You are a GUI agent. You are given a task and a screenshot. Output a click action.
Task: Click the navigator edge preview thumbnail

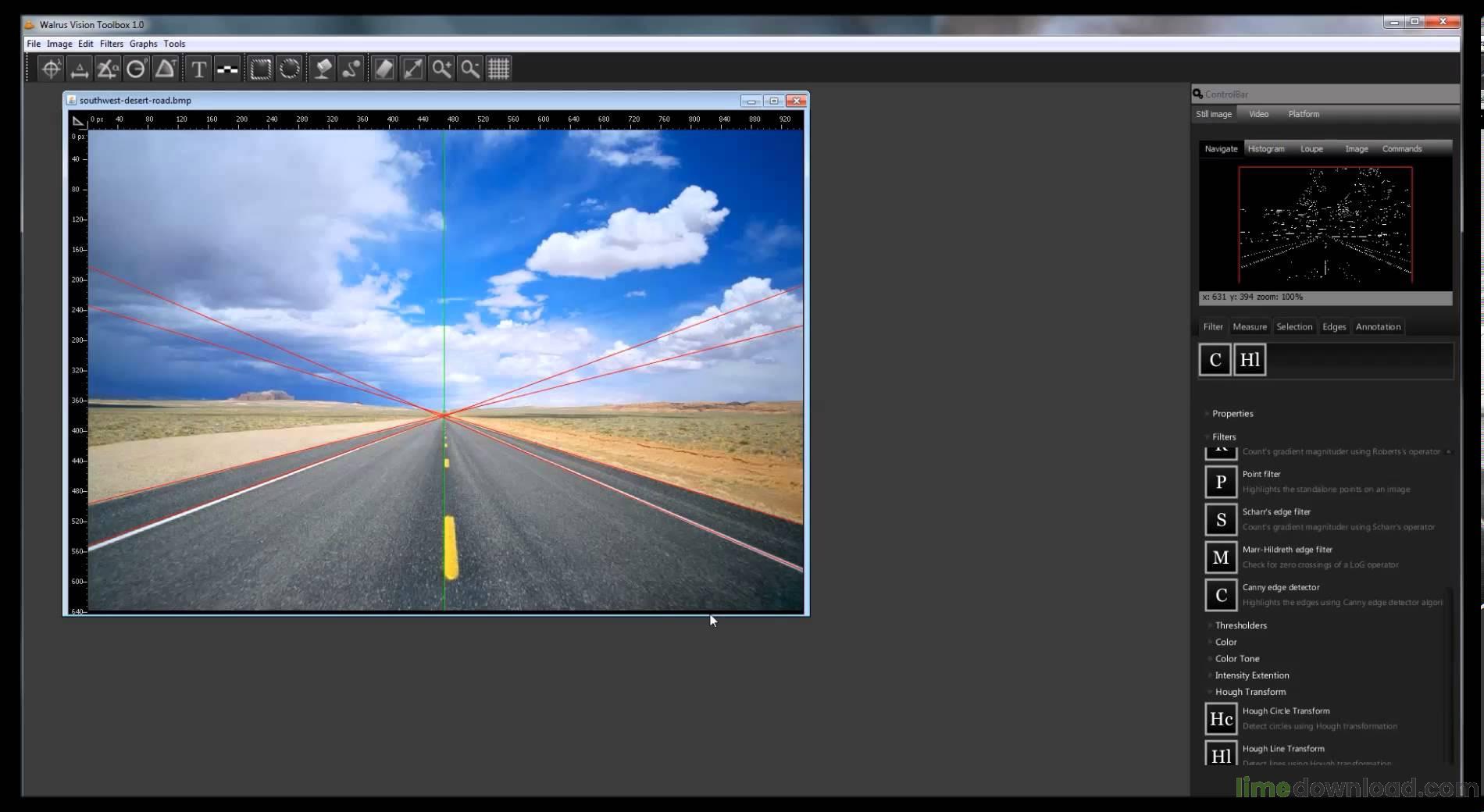1325,225
